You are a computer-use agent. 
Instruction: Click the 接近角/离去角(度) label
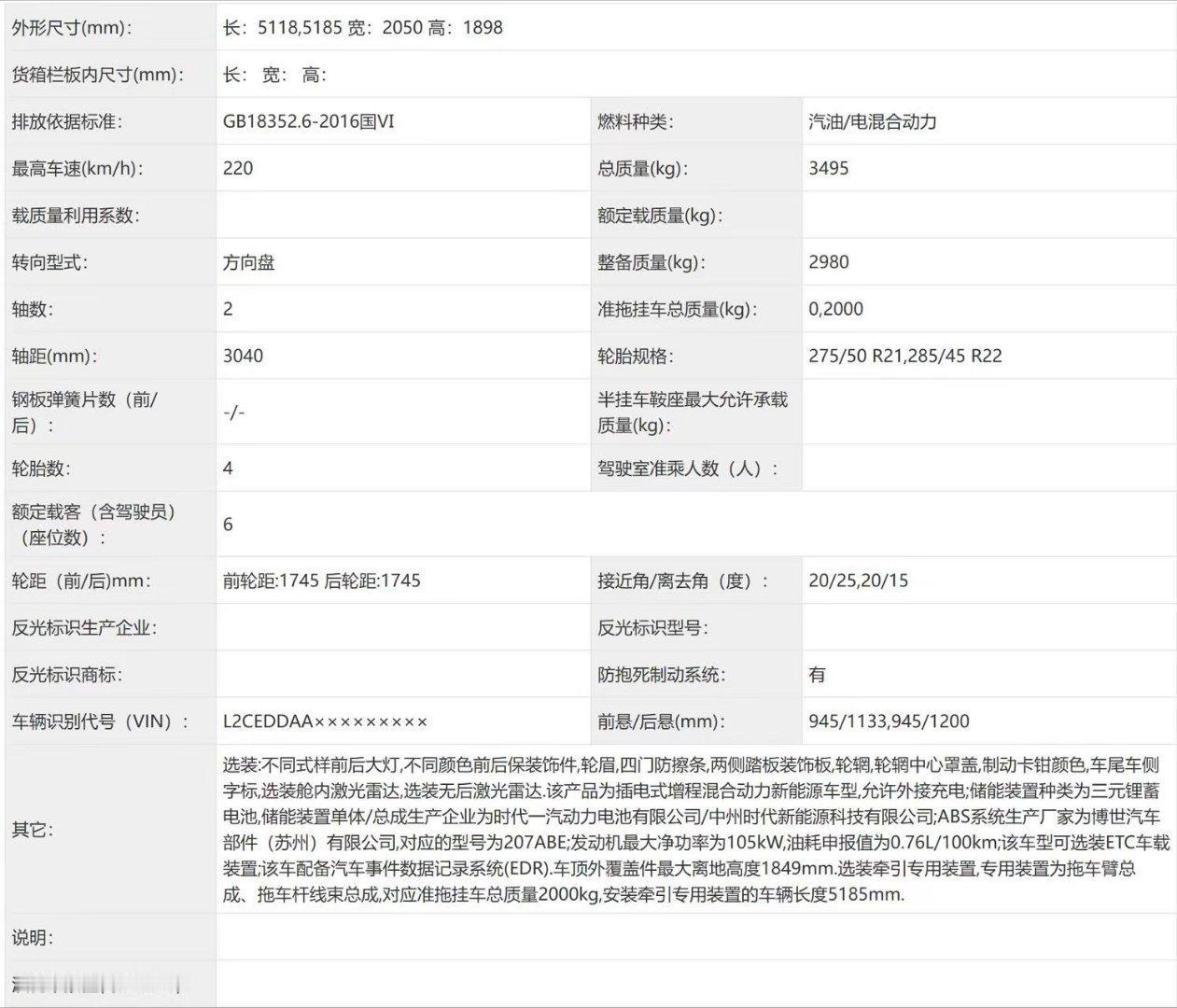(x=683, y=581)
